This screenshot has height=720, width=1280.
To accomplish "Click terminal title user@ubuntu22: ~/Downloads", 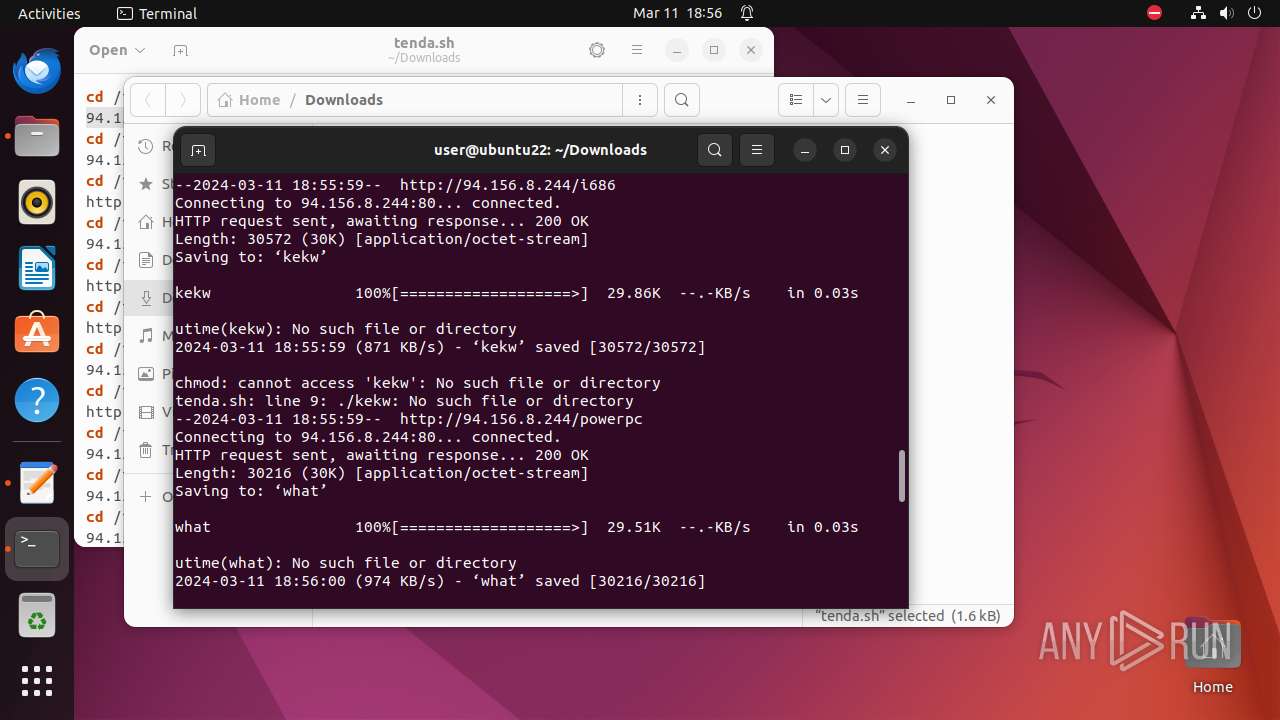I will [x=540, y=150].
